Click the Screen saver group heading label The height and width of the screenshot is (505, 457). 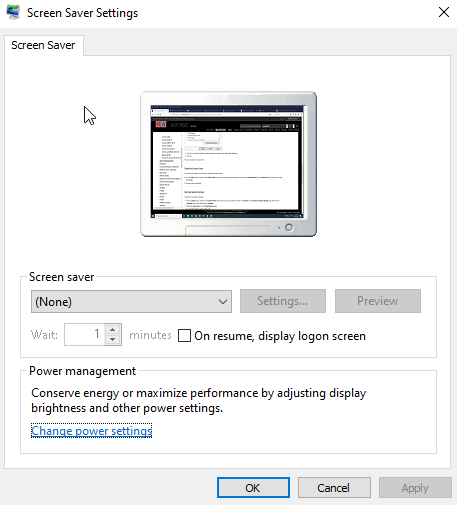pyautogui.click(x=61, y=277)
